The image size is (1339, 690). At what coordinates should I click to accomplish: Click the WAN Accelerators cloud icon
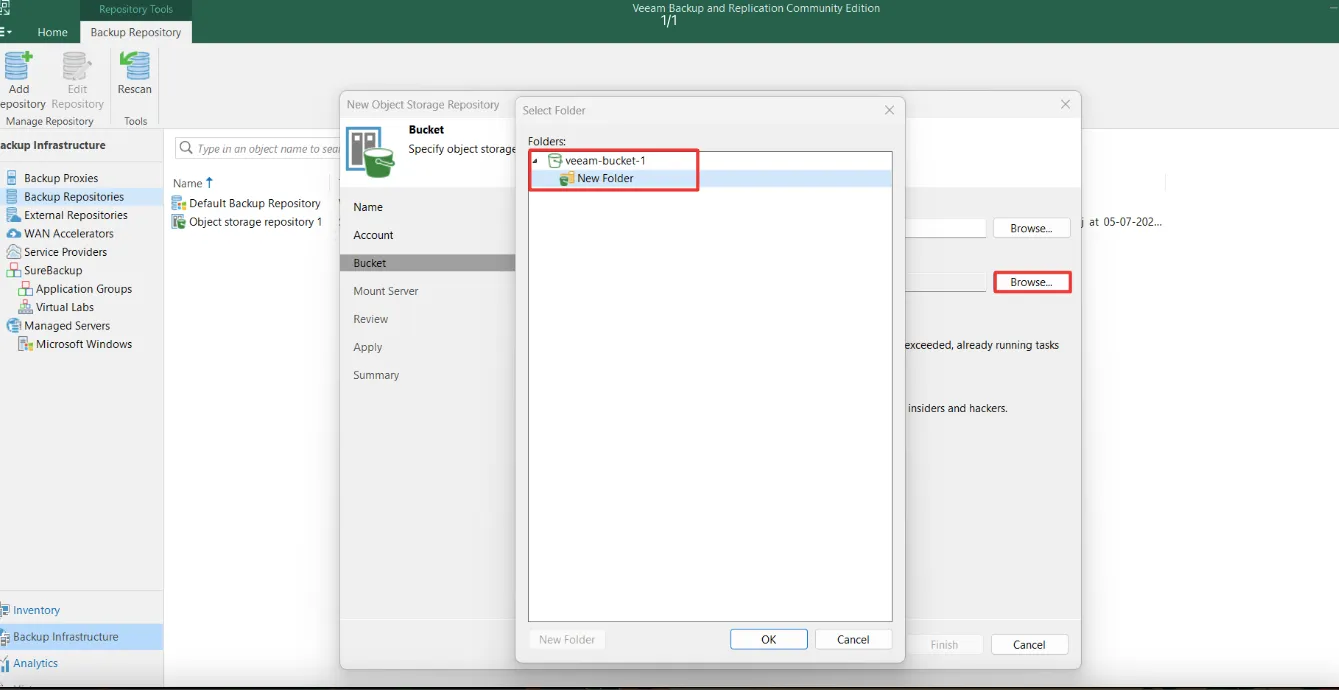[x=13, y=234]
